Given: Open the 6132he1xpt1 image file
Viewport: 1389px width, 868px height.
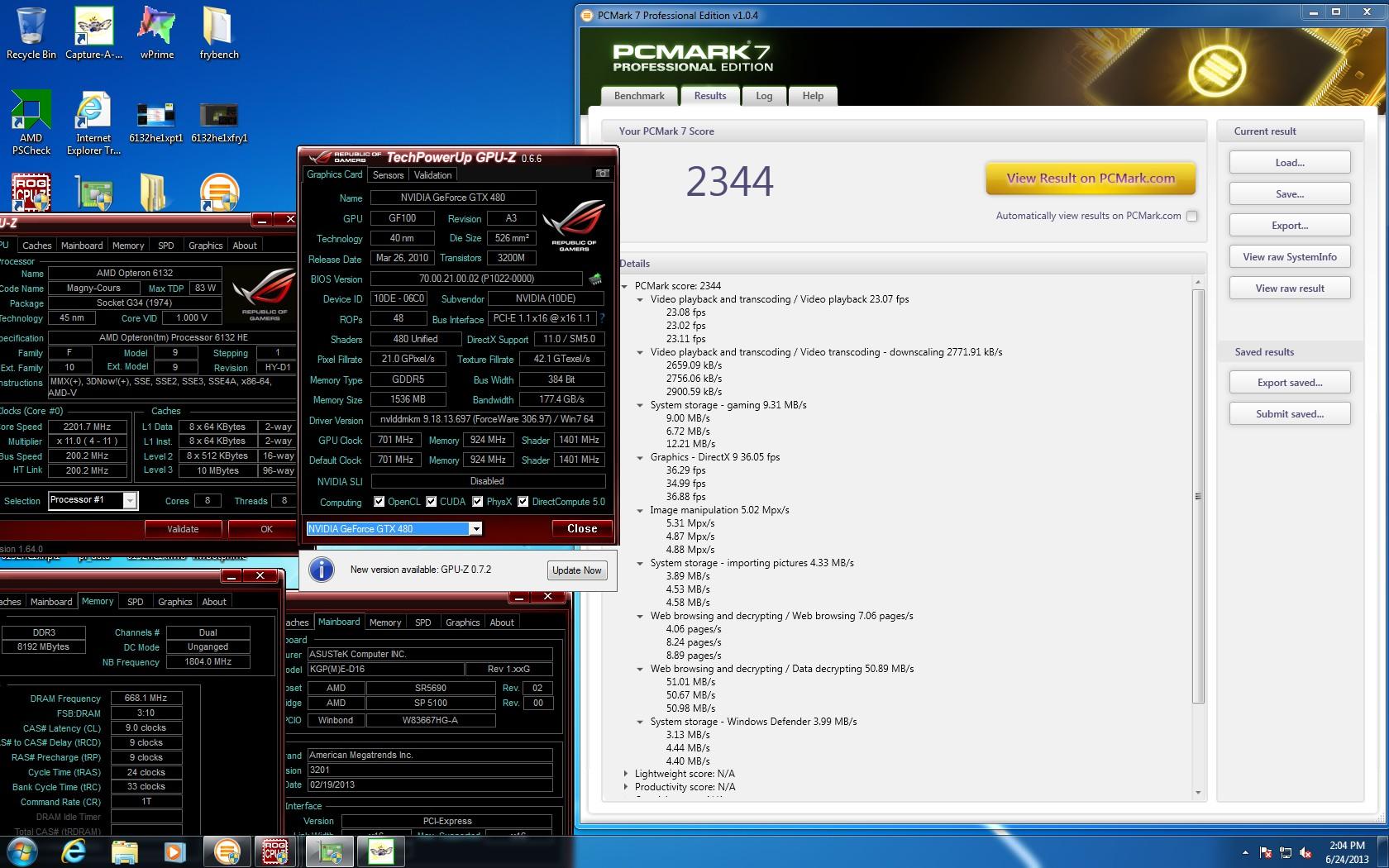Looking at the screenshot, I should click(x=156, y=122).
